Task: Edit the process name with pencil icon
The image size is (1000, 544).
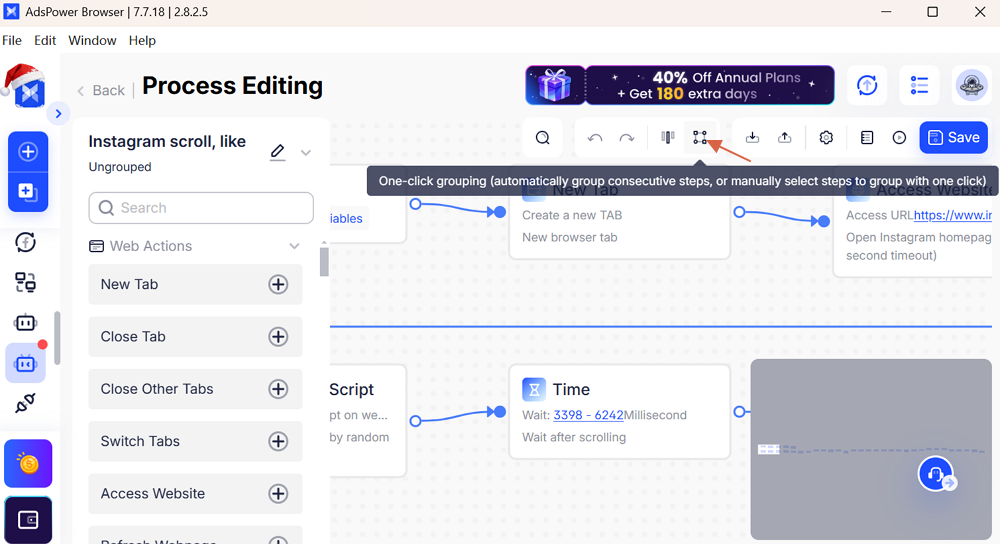Action: pyautogui.click(x=277, y=152)
